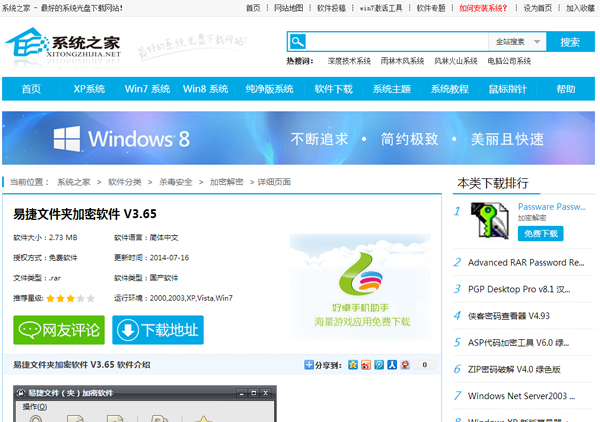This screenshot has width=600, height=422.
Task: Click the blue 下载地址 button
Action: coord(158,330)
